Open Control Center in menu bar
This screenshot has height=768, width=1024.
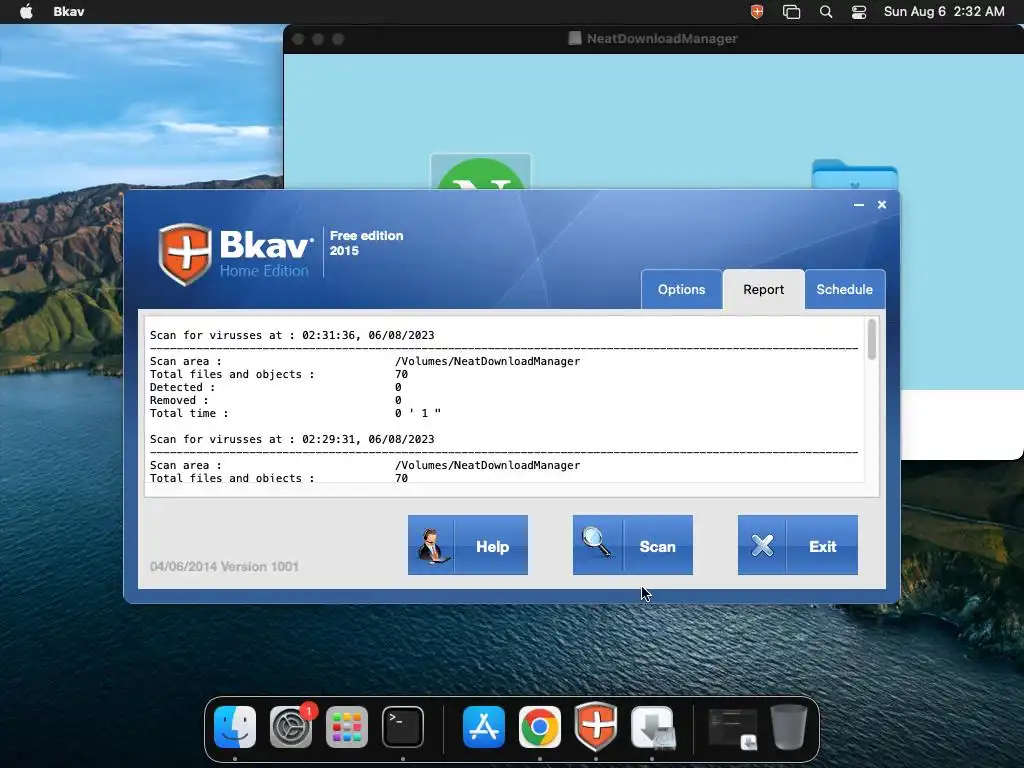(x=859, y=12)
